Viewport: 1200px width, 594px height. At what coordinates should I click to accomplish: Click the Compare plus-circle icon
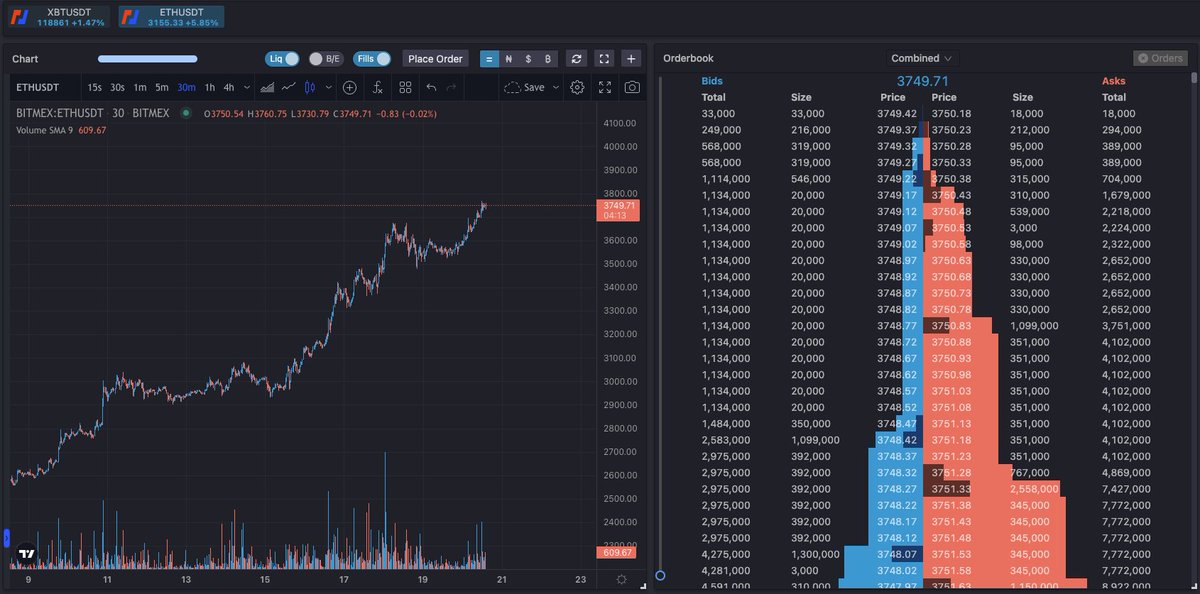pos(349,87)
